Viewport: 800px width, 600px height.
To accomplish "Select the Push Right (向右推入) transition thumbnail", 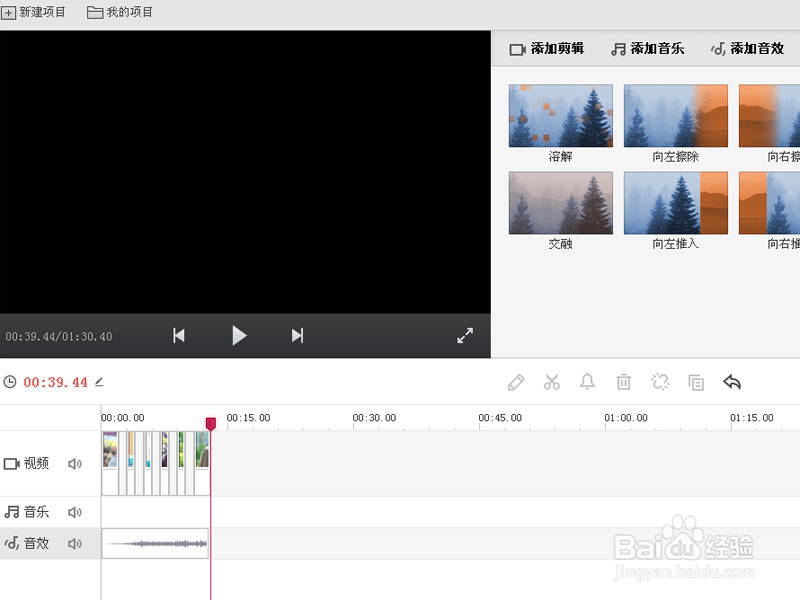I will (x=769, y=203).
